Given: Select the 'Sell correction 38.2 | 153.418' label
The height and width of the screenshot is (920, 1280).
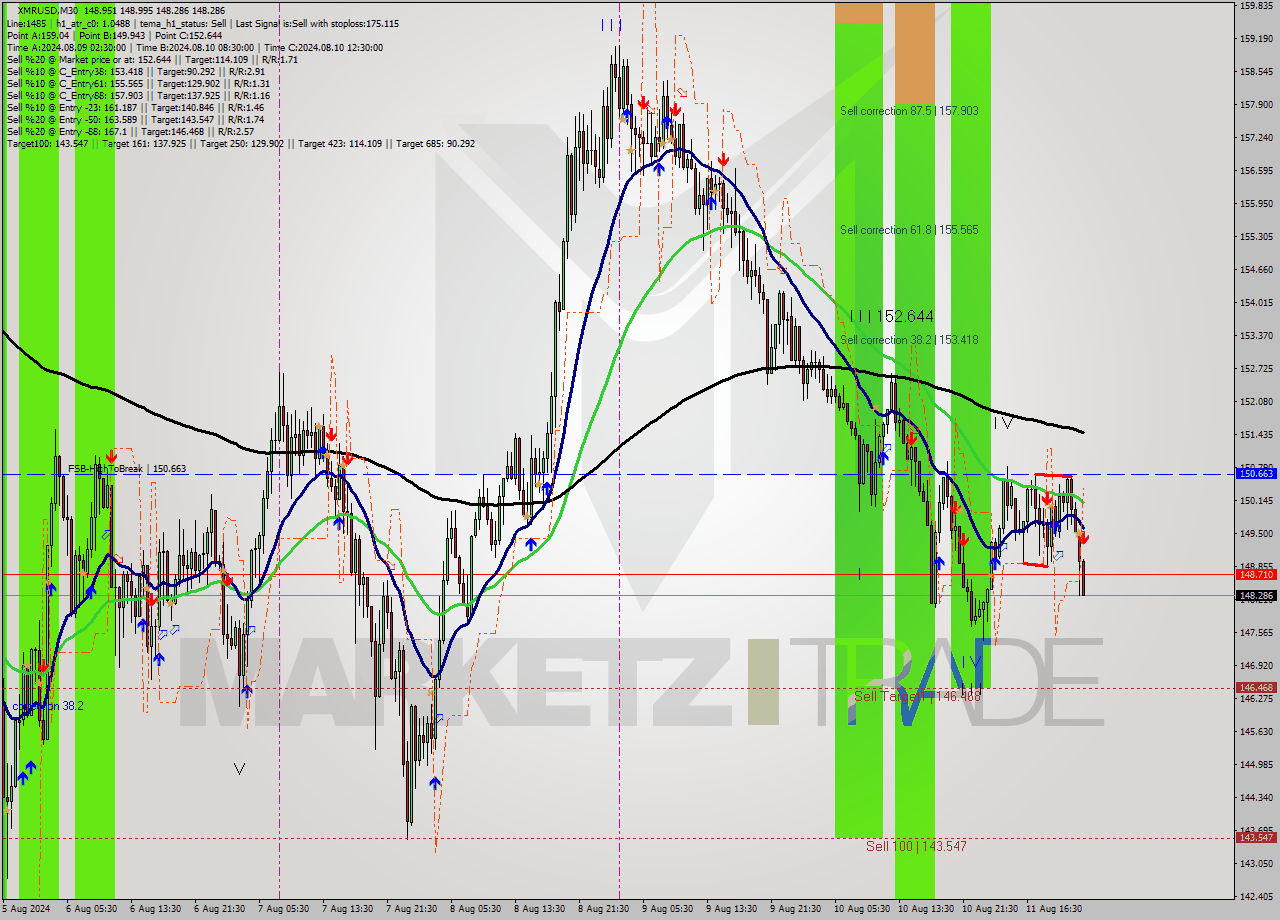Looking at the screenshot, I should [909, 340].
